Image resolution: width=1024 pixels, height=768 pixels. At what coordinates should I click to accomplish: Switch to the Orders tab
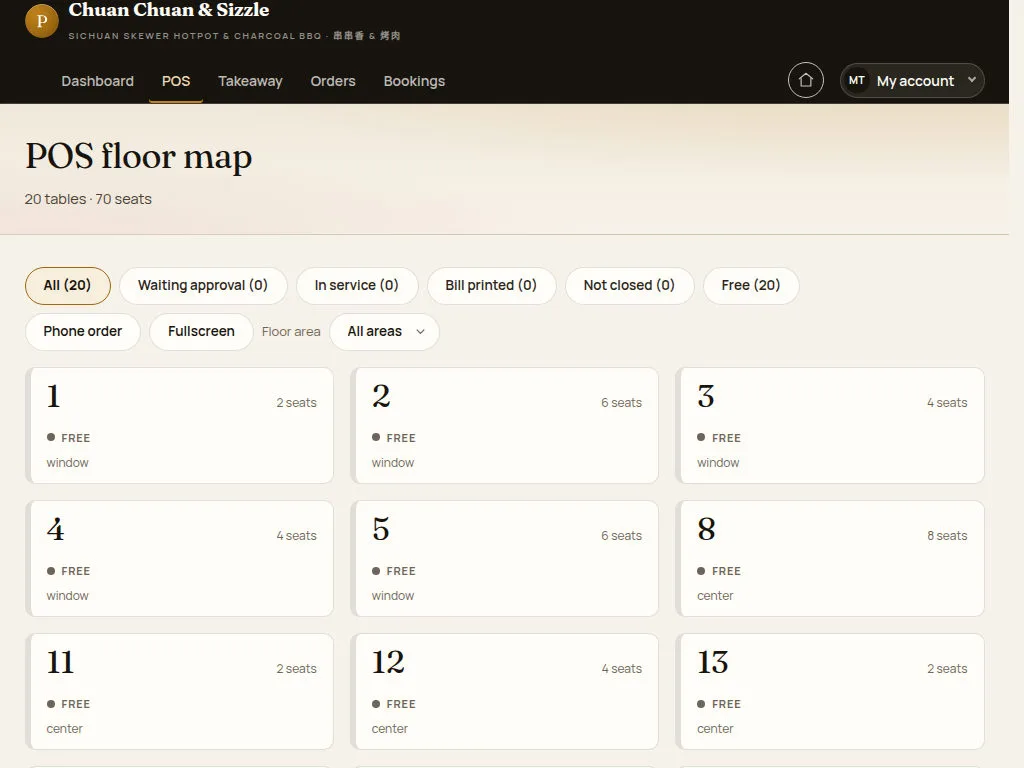(x=333, y=81)
